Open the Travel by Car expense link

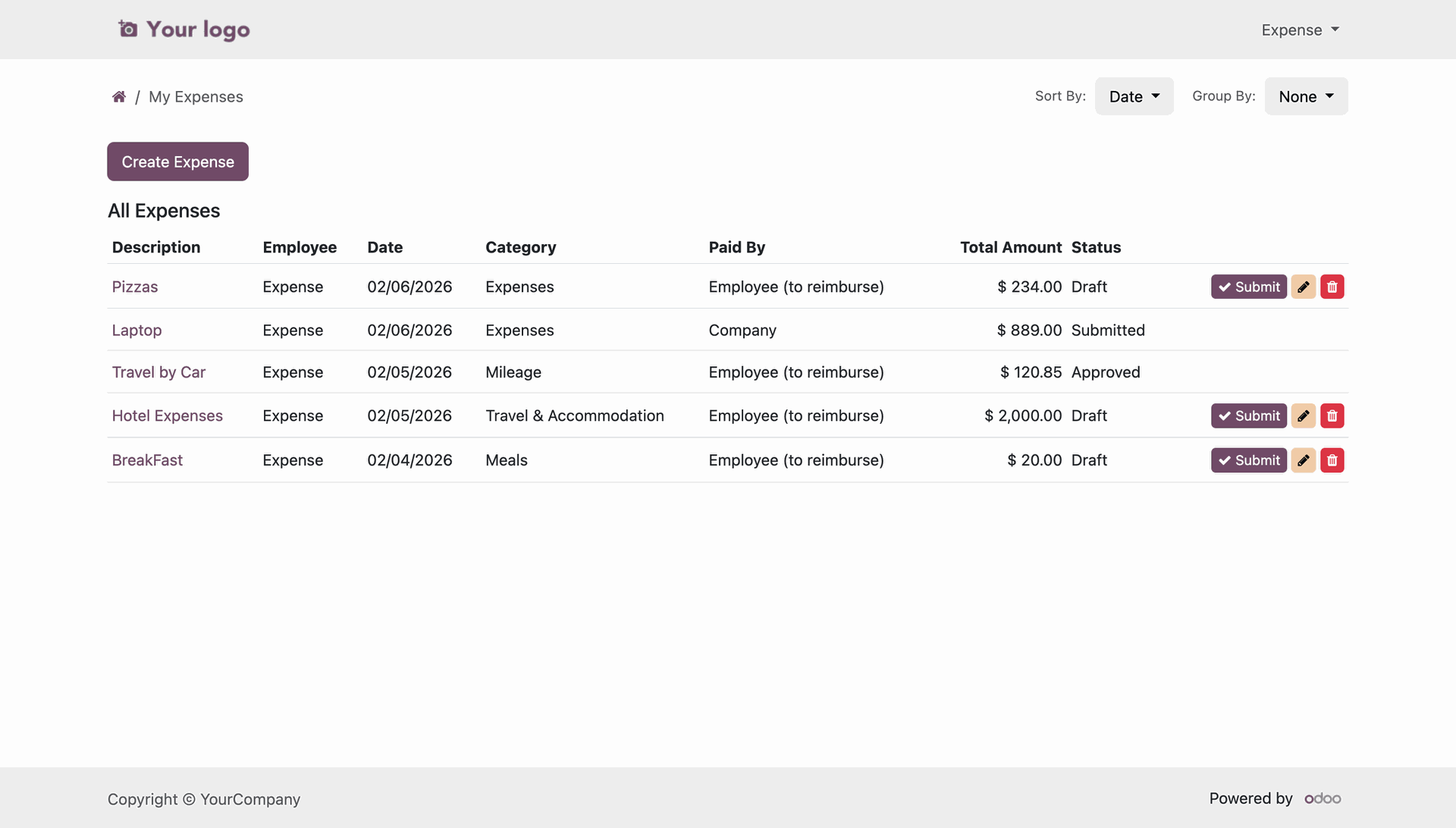tap(158, 372)
